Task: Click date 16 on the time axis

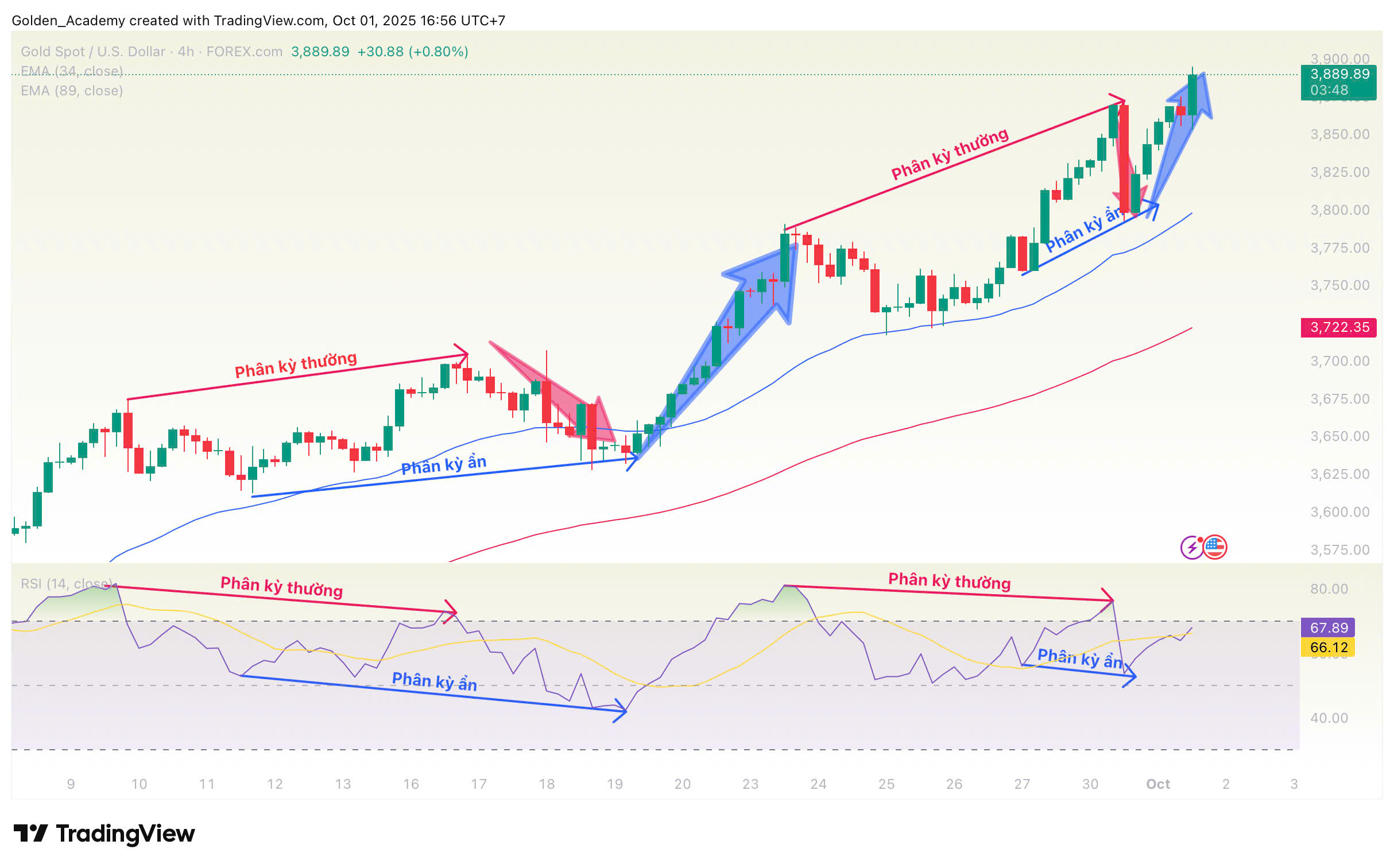Action: (411, 784)
